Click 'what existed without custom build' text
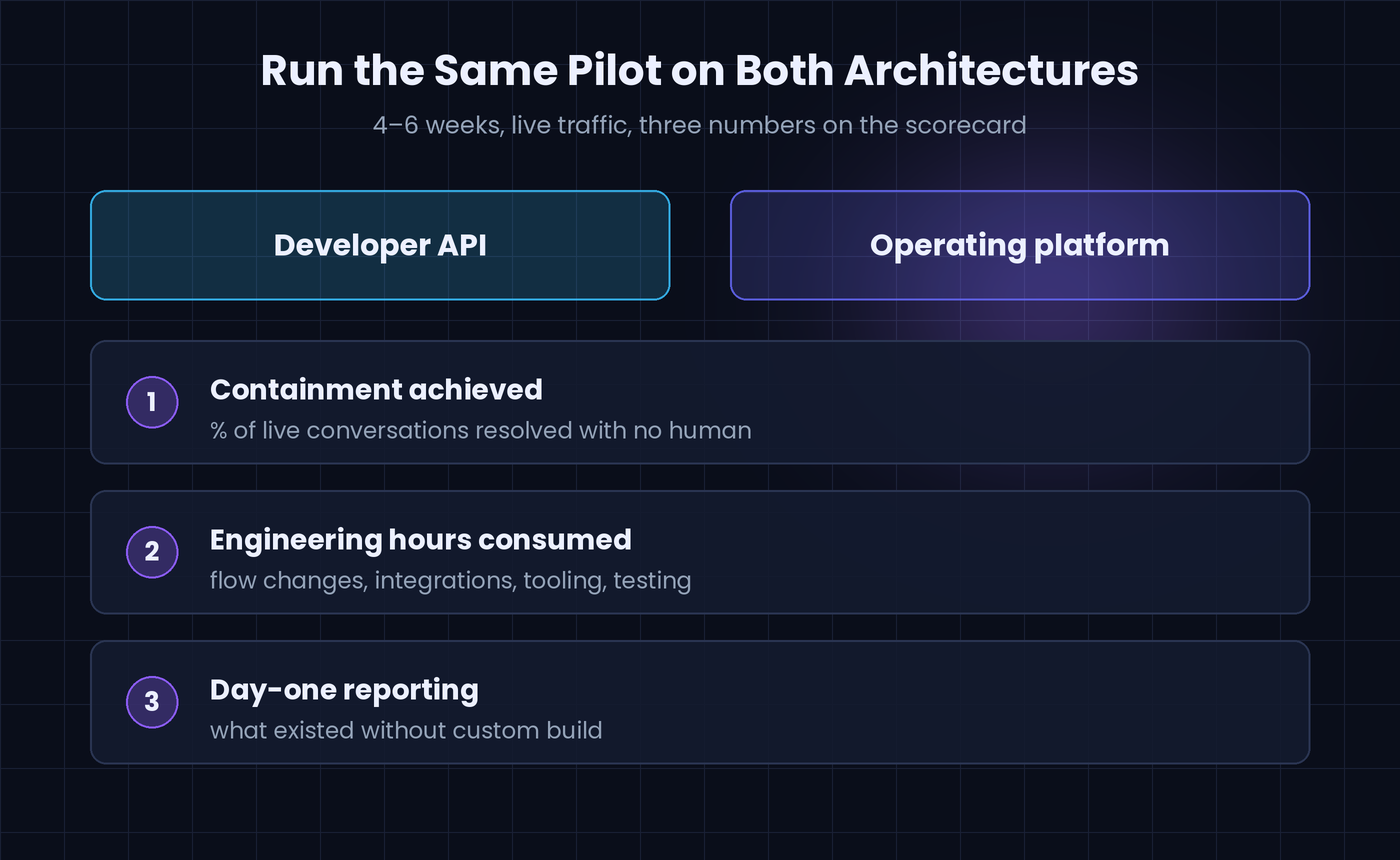1400x860 pixels. pos(406,730)
